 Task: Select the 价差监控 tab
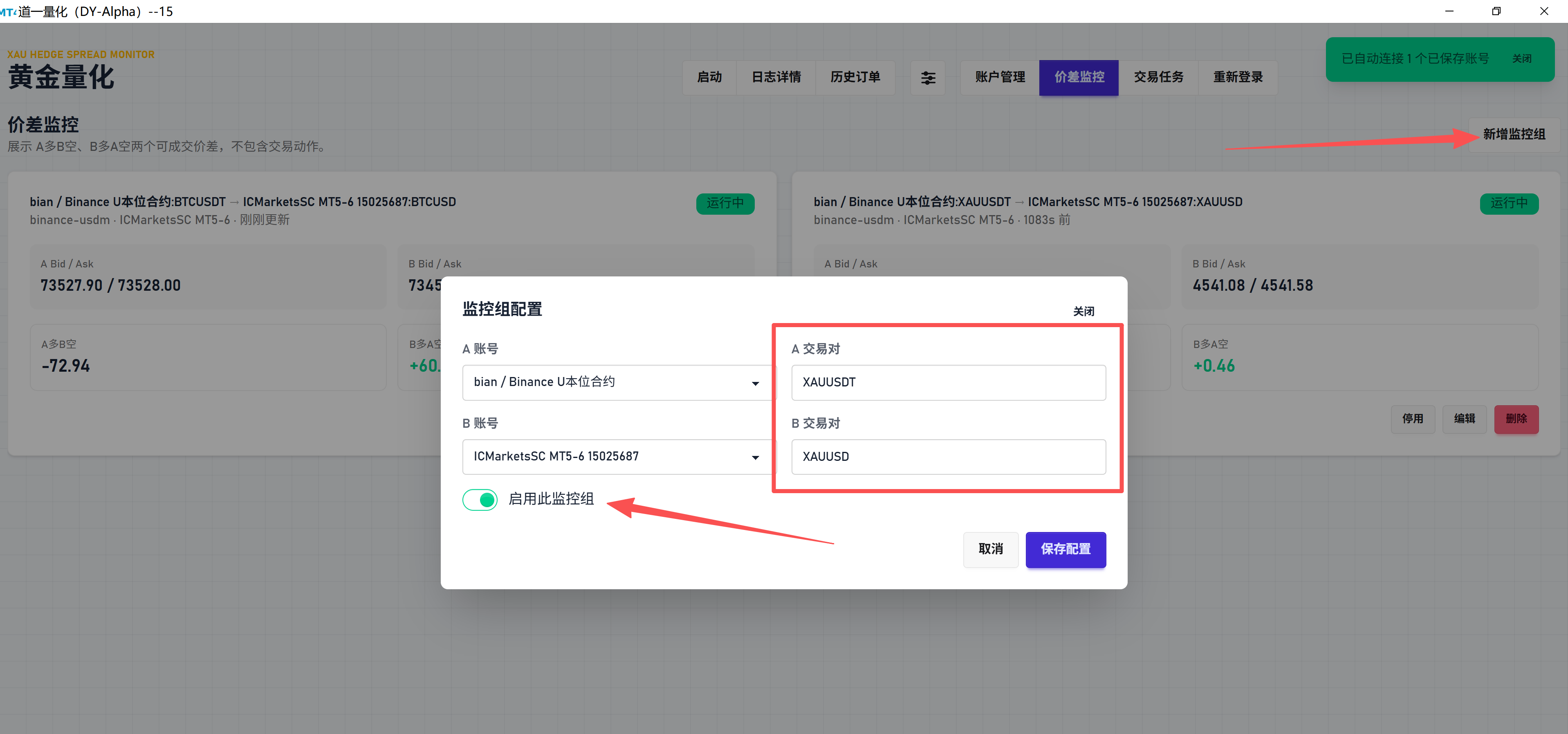tap(1079, 77)
